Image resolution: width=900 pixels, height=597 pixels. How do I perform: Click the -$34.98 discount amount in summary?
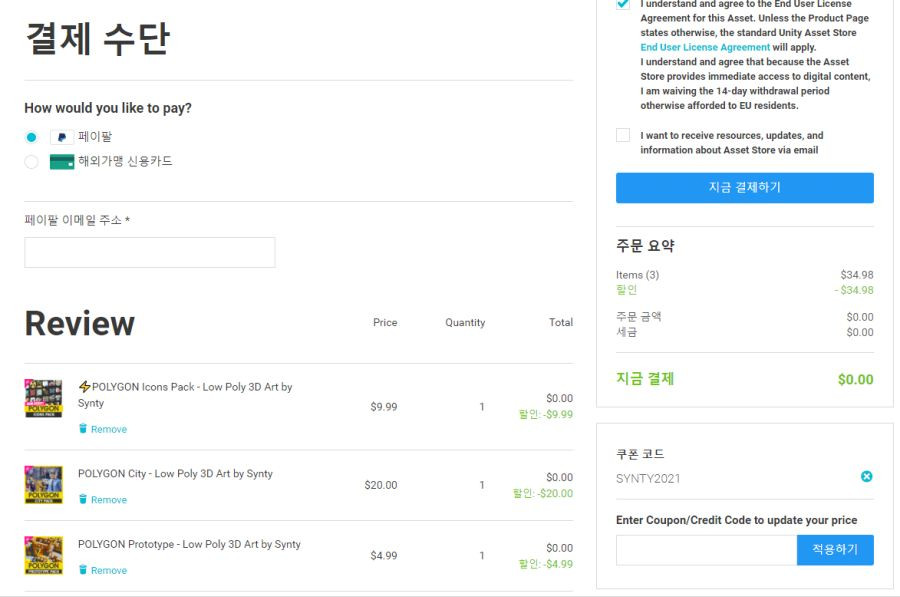click(x=854, y=290)
